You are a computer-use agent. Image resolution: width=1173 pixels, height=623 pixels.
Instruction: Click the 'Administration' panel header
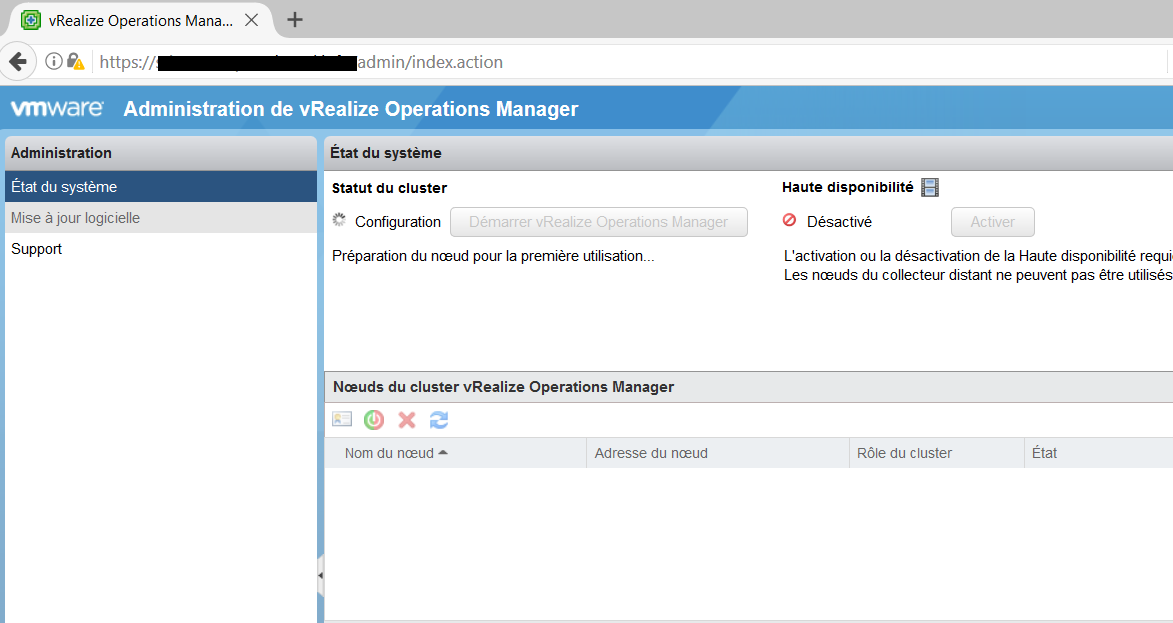(x=161, y=153)
